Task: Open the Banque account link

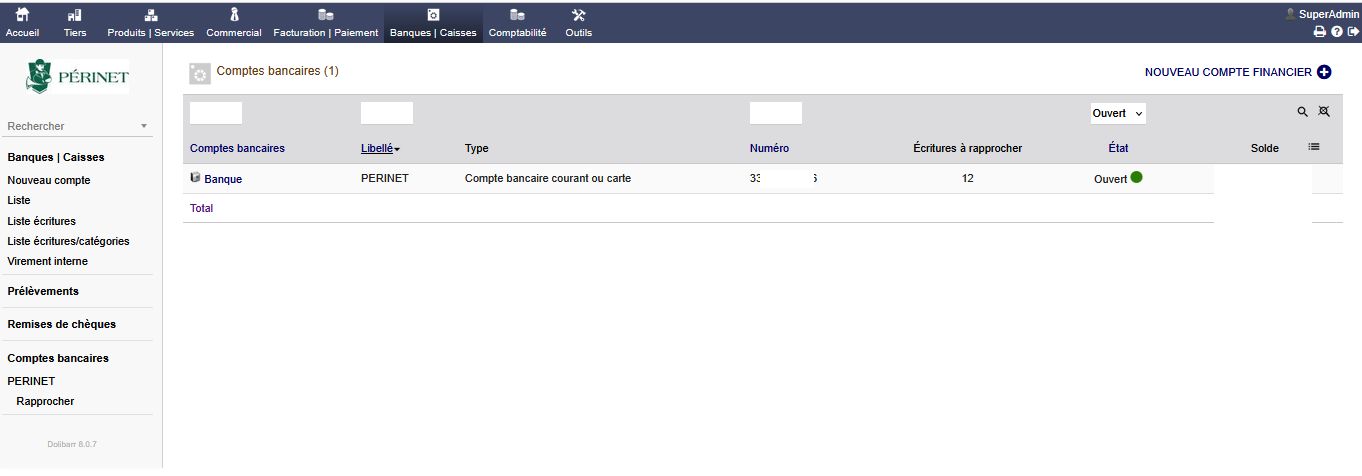Action: click(223, 179)
